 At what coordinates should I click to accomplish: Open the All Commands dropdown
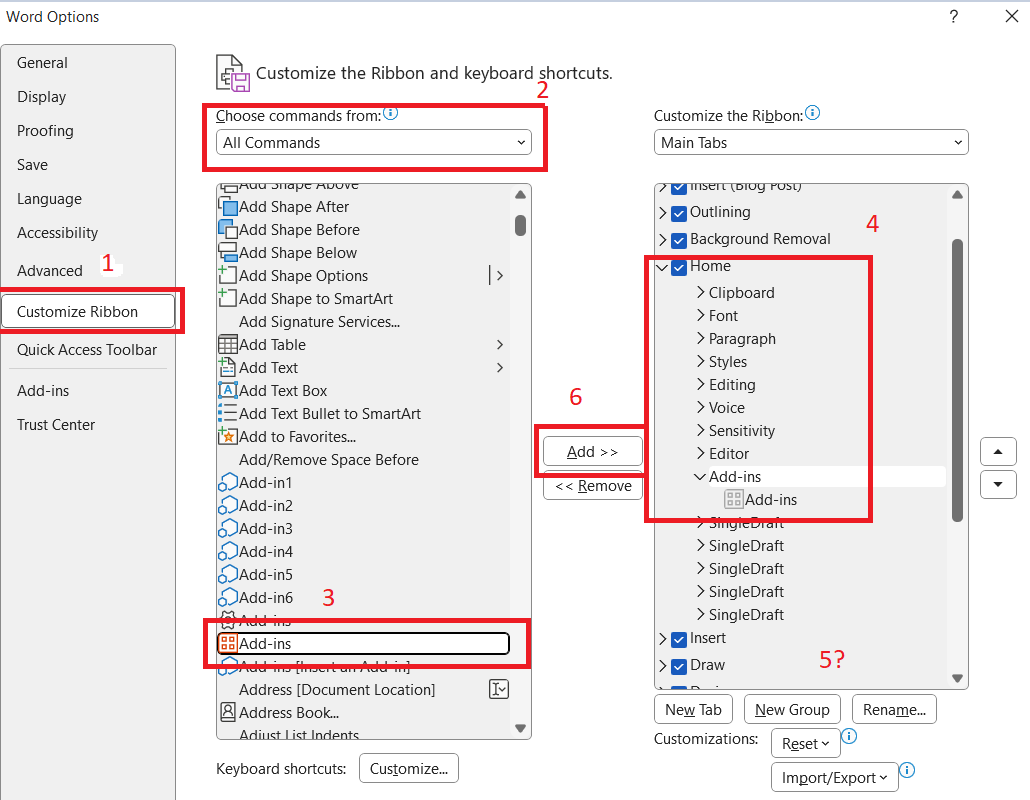point(375,142)
